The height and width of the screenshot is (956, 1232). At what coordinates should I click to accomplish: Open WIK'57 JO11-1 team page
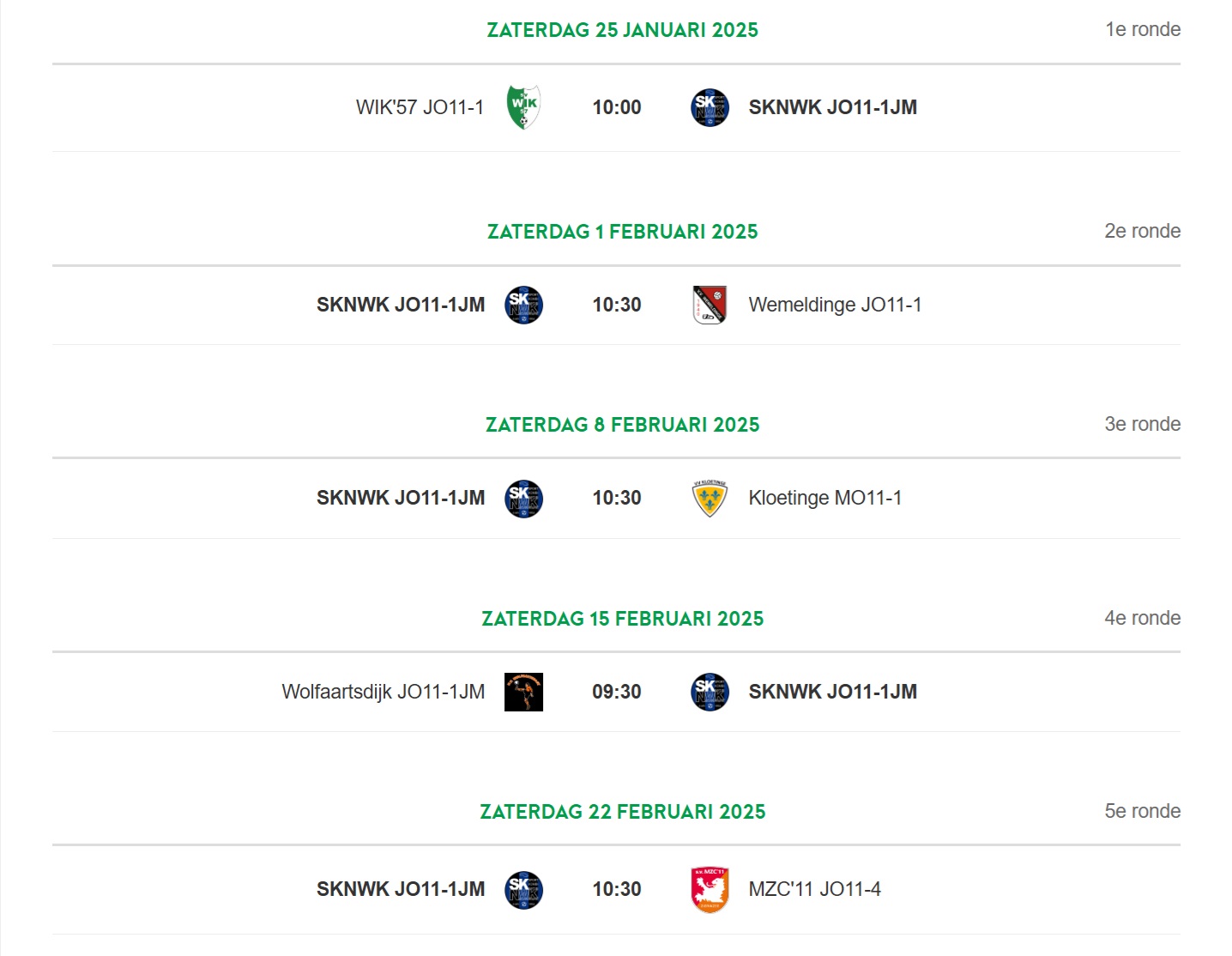tap(420, 107)
